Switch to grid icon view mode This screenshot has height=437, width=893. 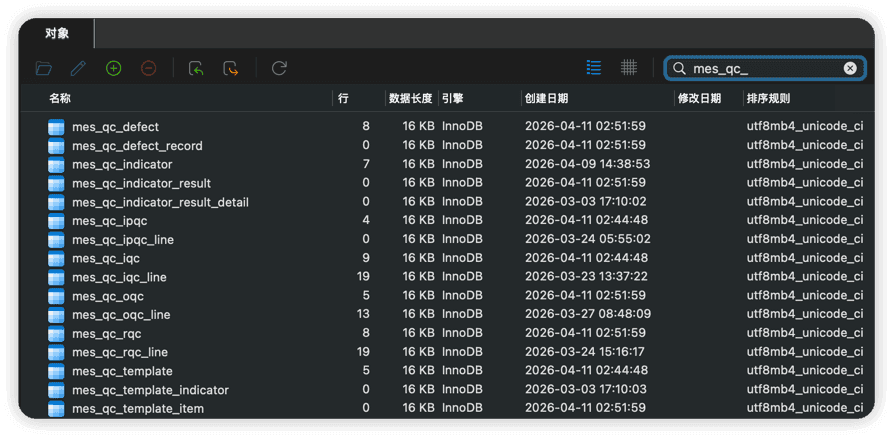pos(629,68)
